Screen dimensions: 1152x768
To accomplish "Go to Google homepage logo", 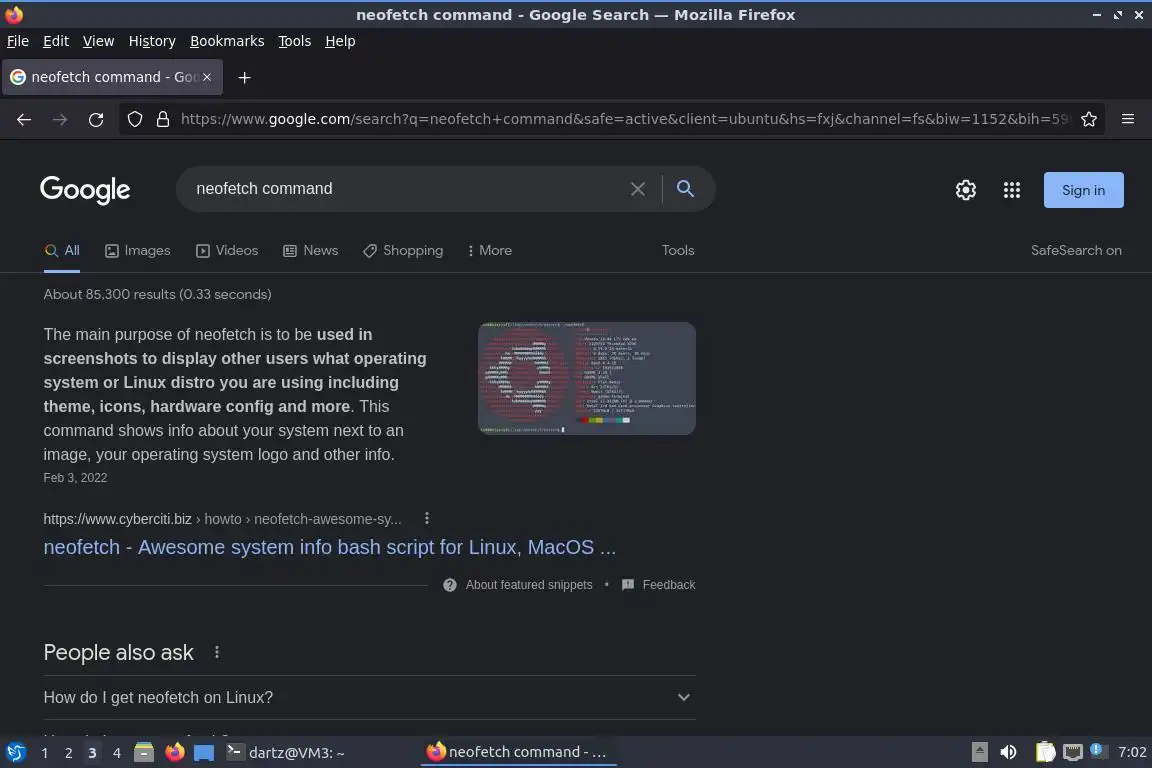I will pyautogui.click(x=85, y=190).
